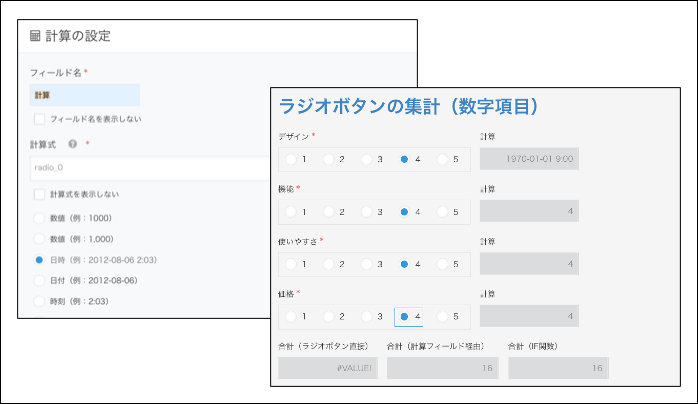
Task: Click 合計（計算フィールド経由）field showing 16
Action: (x=442, y=368)
